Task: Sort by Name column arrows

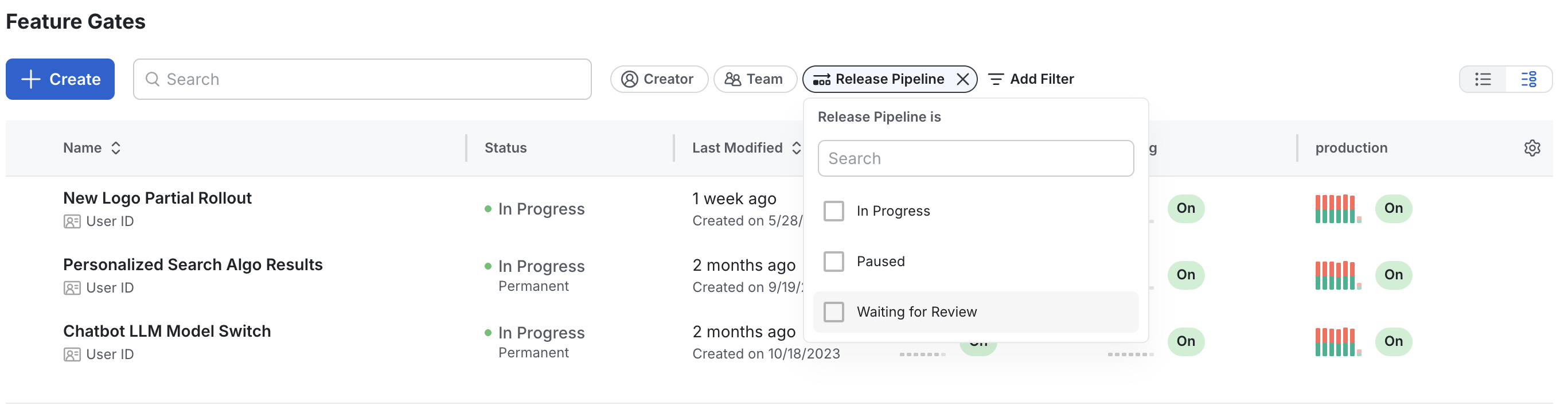Action: point(116,148)
